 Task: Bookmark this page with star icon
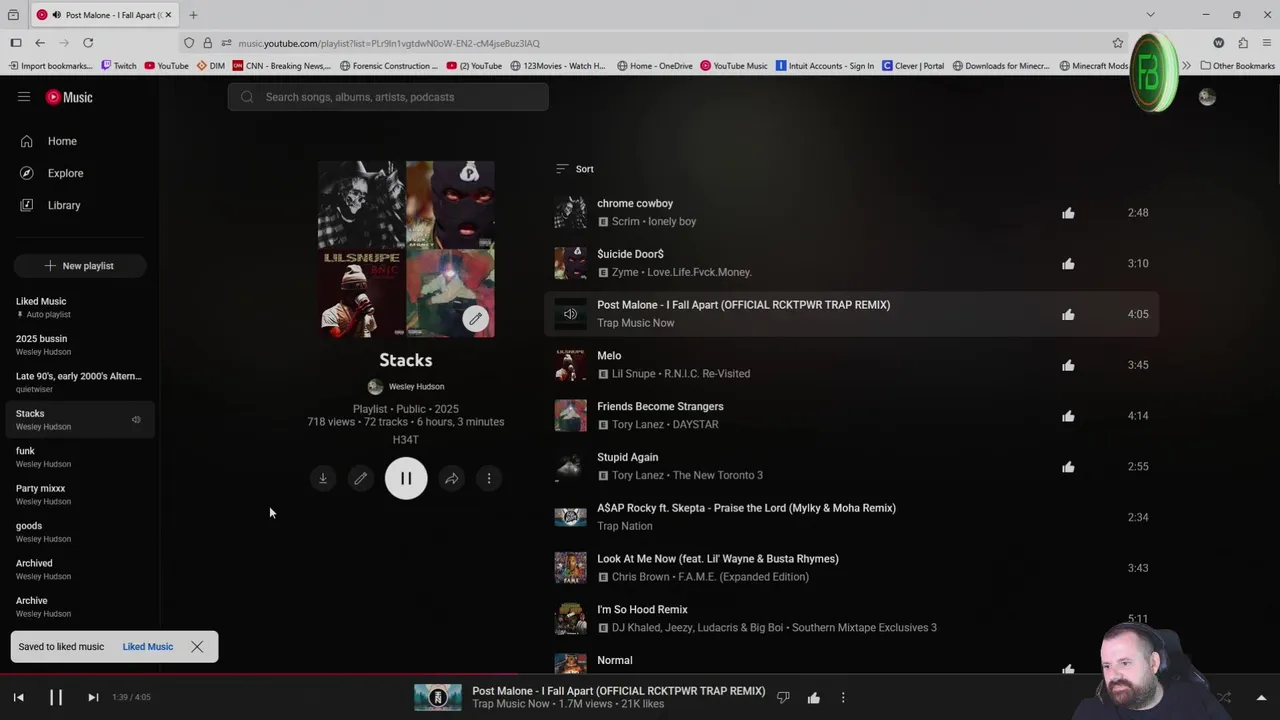point(1118,43)
